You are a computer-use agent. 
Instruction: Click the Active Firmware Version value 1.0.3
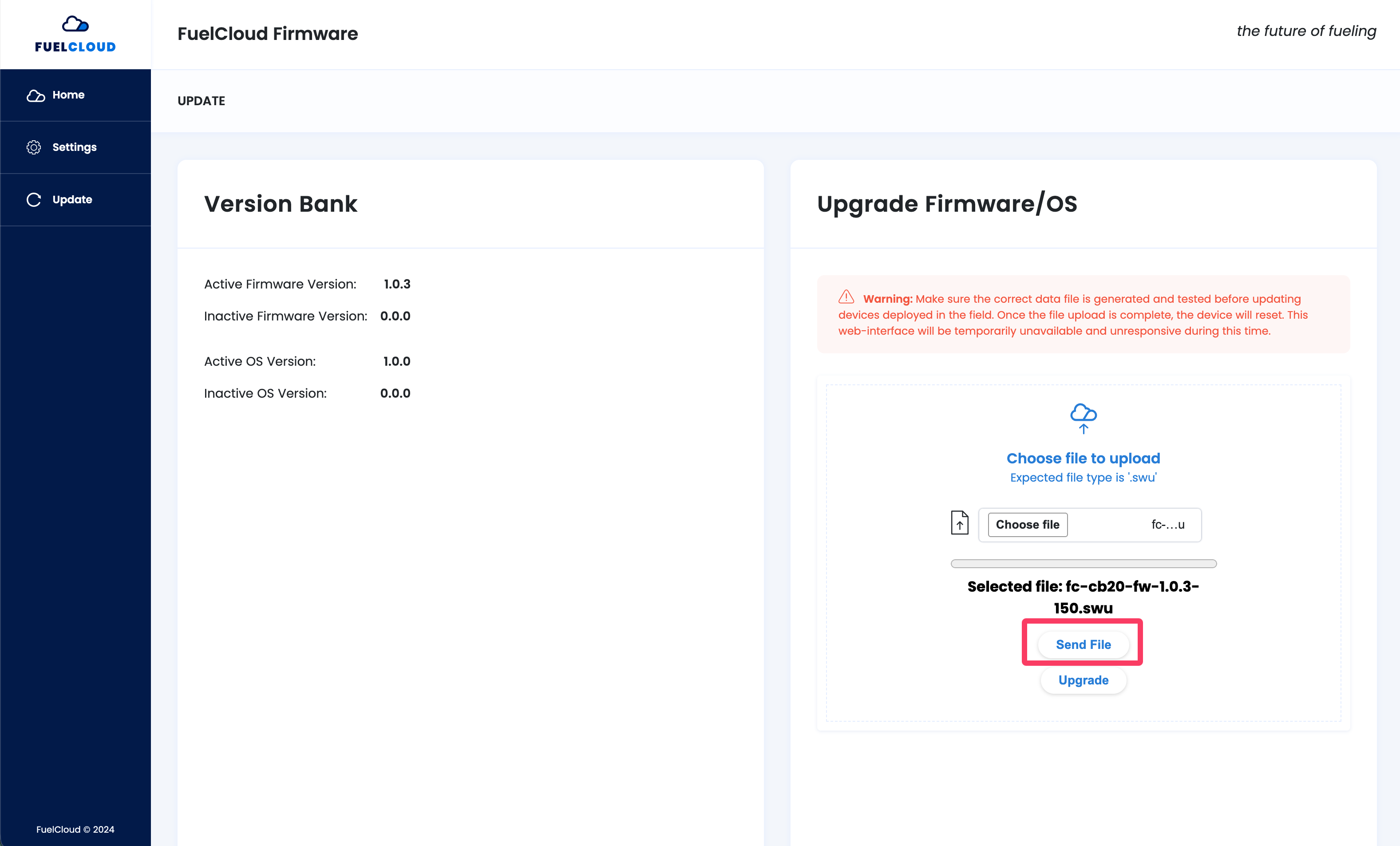point(396,284)
